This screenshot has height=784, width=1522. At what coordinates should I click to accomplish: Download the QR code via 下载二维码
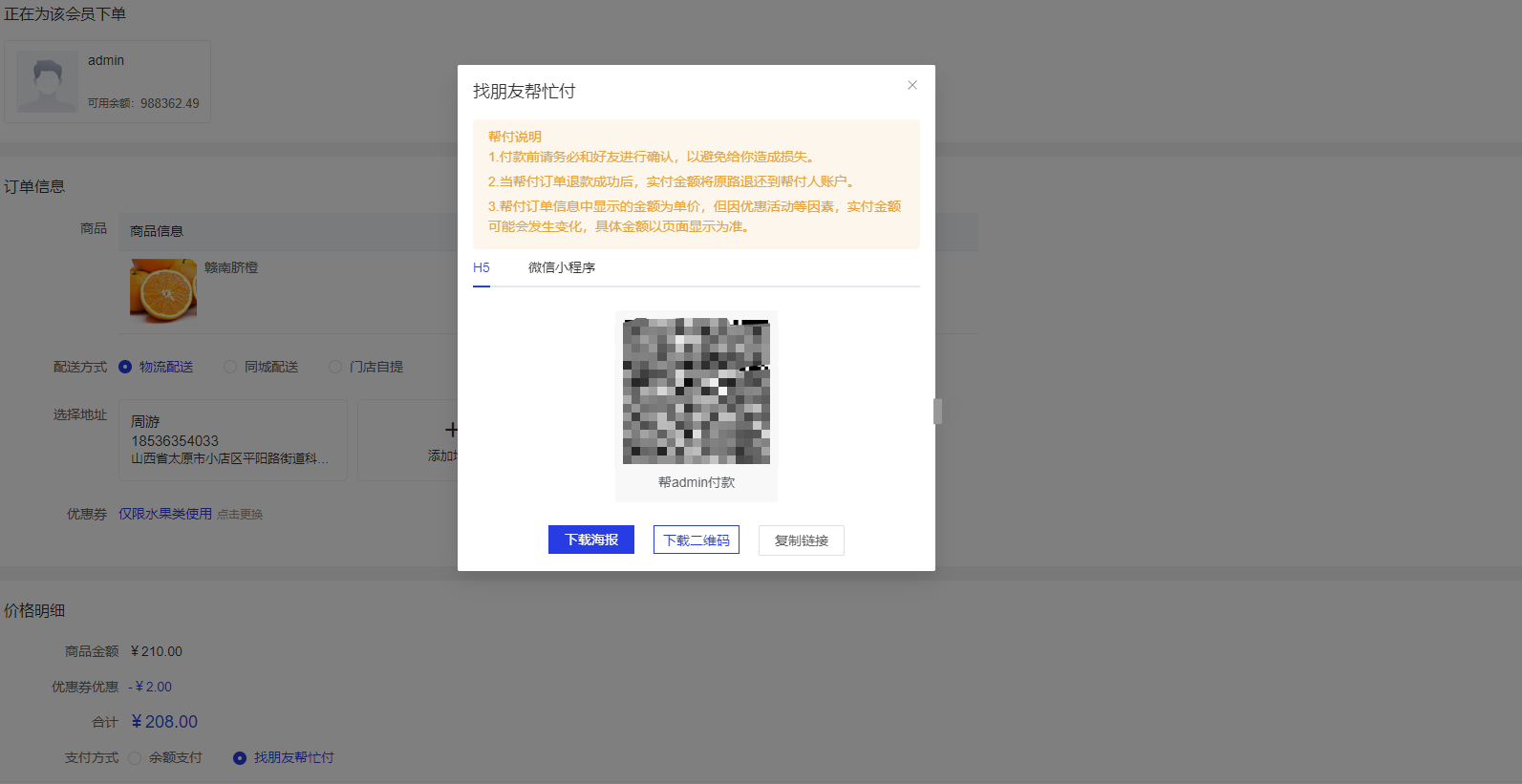point(697,540)
